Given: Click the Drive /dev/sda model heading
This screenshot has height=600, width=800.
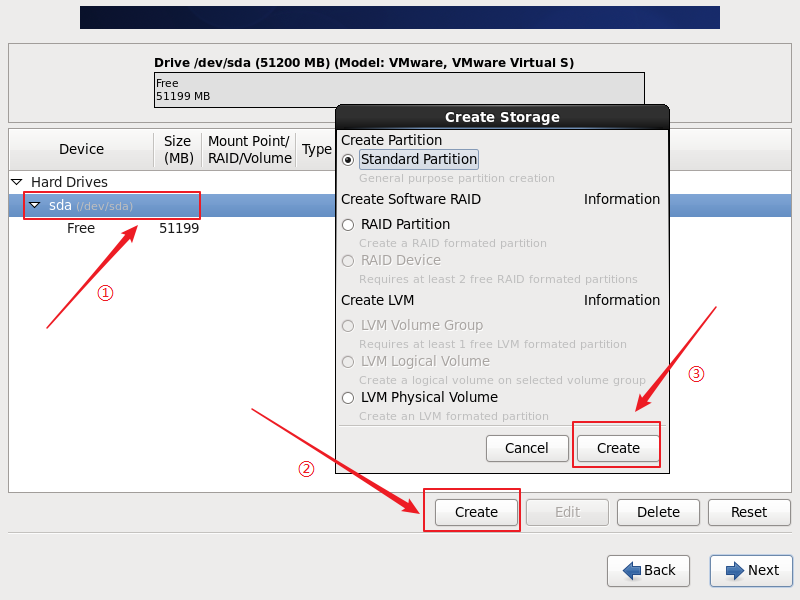Looking at the screenshot, I should [364, 63].
